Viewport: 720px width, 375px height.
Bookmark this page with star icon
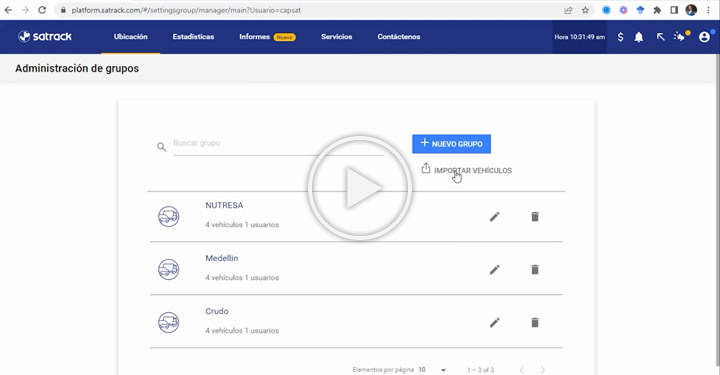coord(585,10)
